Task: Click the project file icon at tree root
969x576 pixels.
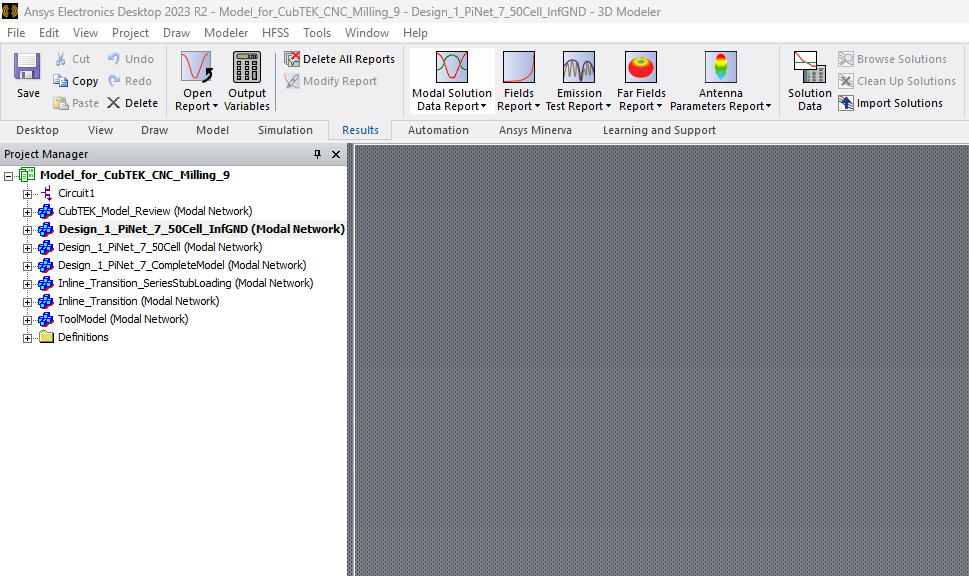Action: (x=27, y=175)
